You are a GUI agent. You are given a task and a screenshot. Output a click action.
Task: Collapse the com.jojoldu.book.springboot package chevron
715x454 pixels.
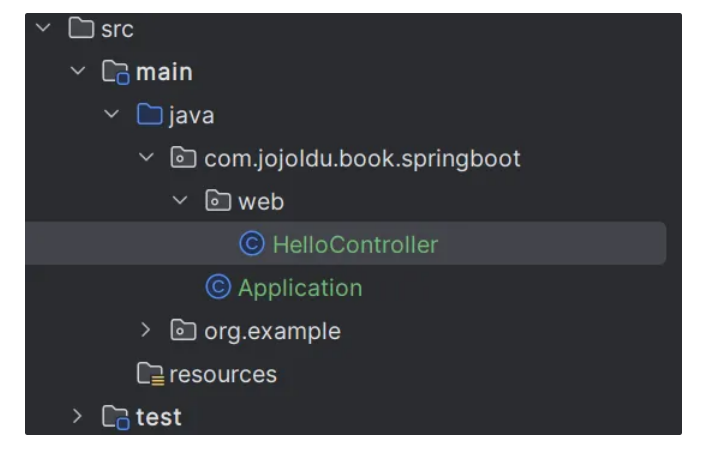pos(146,157)
